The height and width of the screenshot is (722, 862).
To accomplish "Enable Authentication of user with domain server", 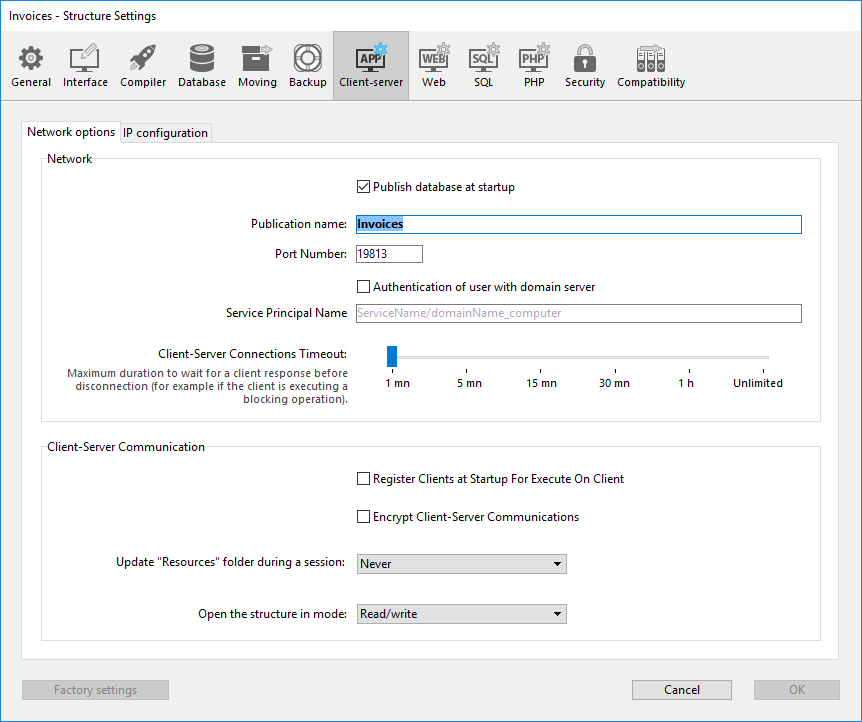I will coord(364,287).
